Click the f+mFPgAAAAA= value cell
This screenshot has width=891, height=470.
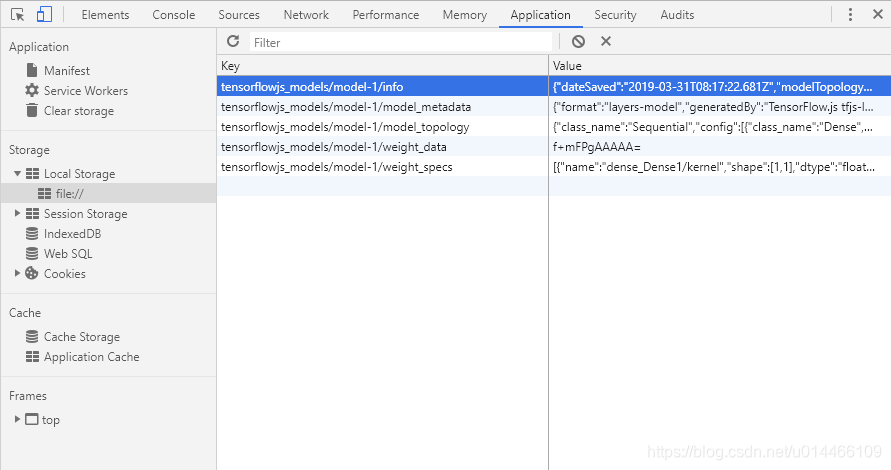point(720,146)
